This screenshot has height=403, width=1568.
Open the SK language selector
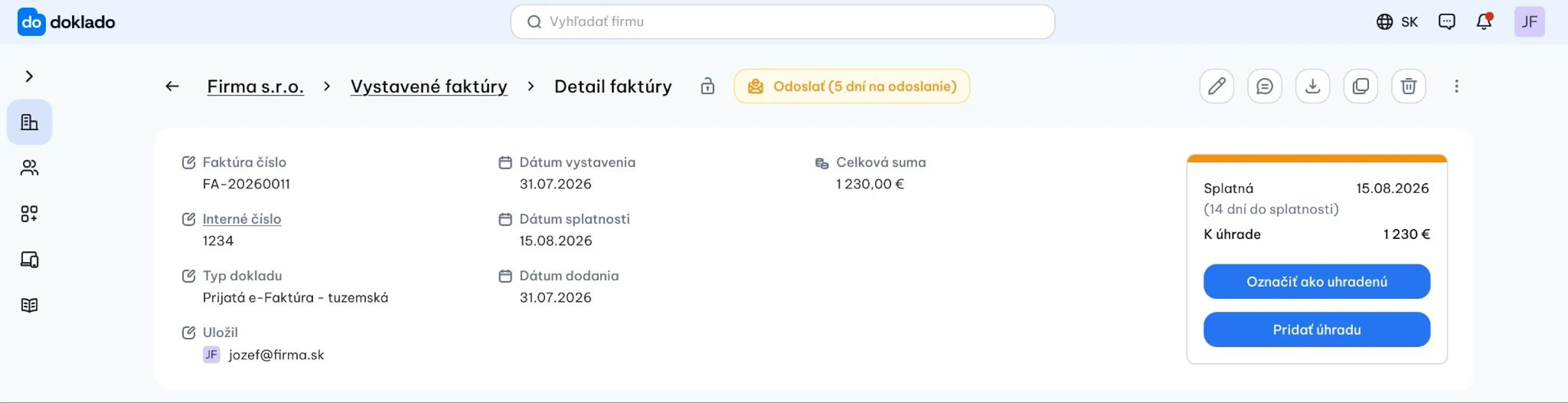[1397, 22]
